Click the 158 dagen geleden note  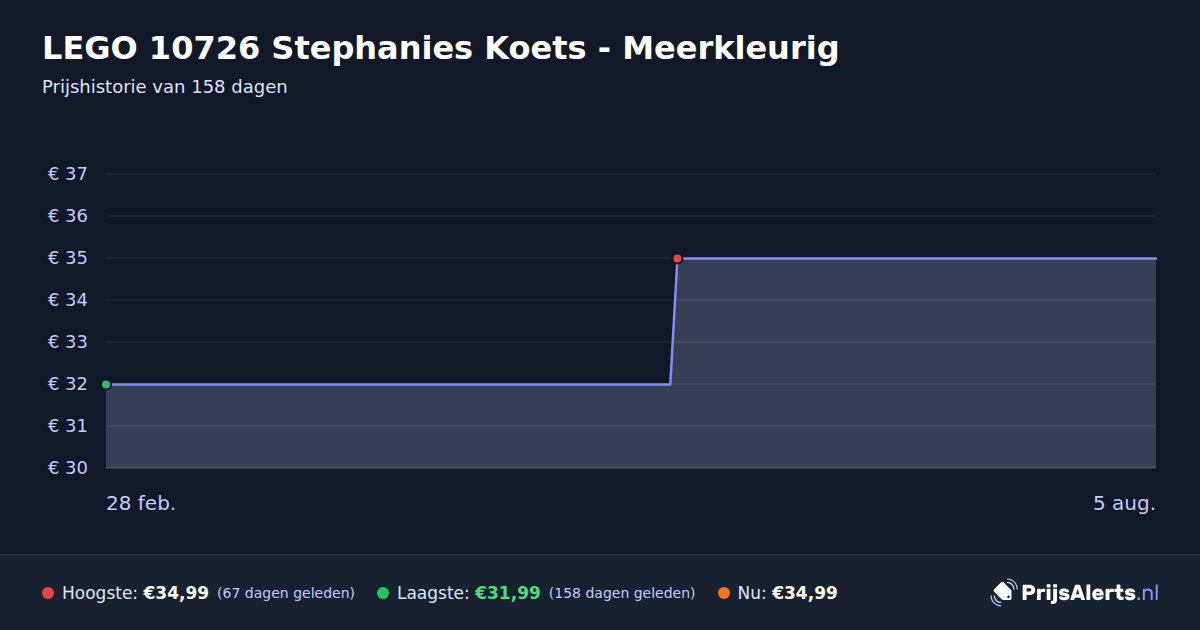pos(622,593)
